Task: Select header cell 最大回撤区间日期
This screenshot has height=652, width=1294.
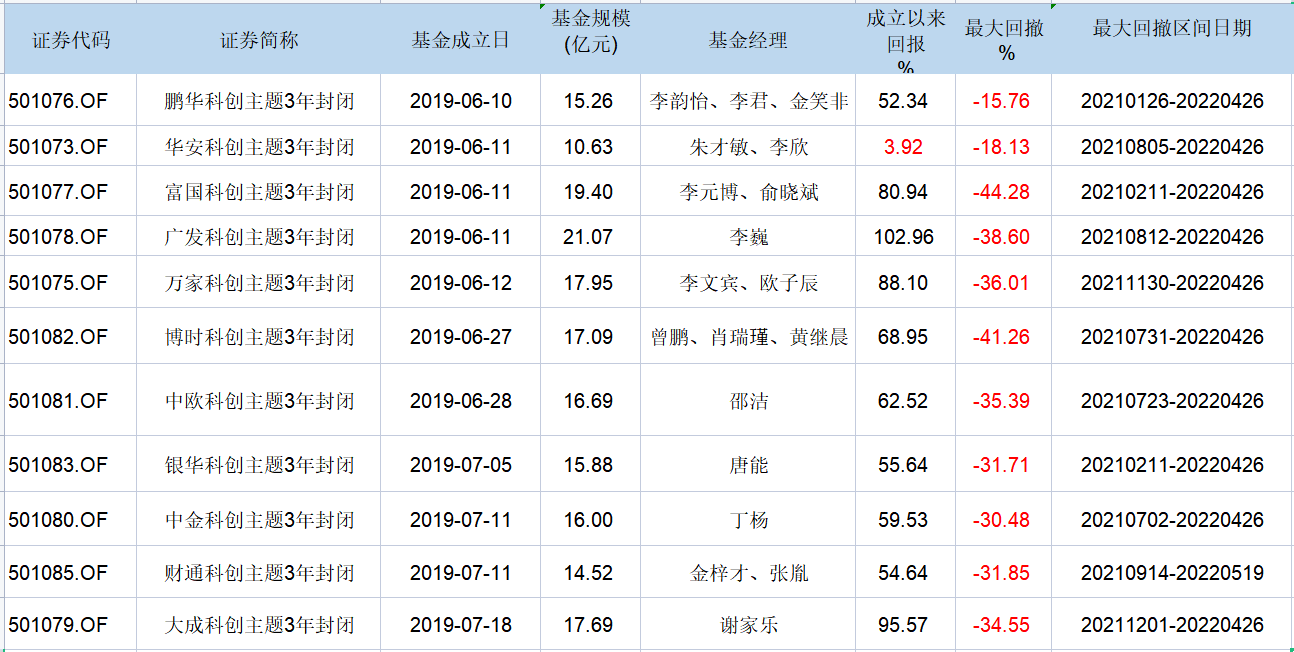Action: (x=1172, y=40)
